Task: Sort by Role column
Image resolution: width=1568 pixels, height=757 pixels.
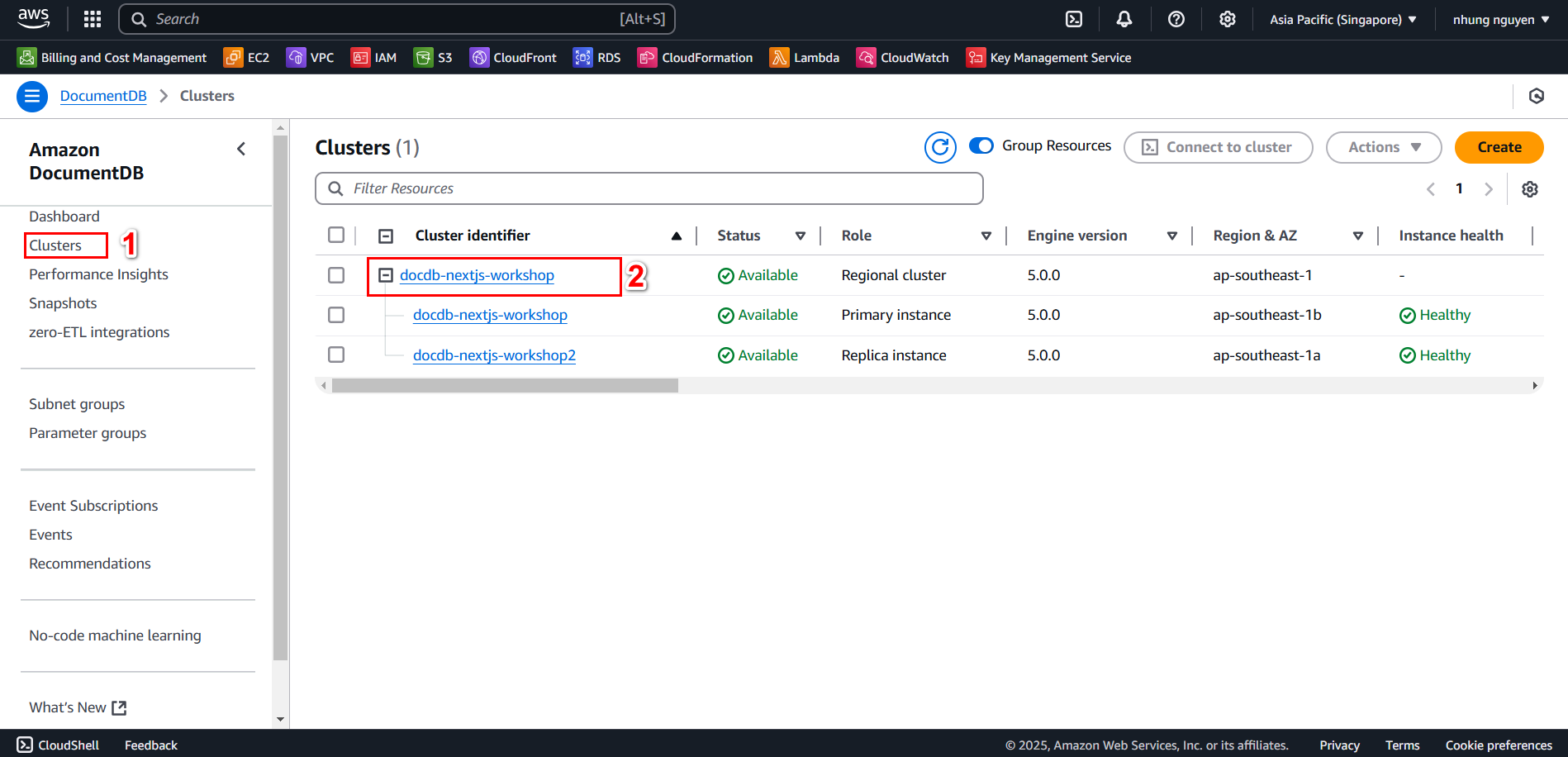Action: pyautogui.click(x=986, y=236)
